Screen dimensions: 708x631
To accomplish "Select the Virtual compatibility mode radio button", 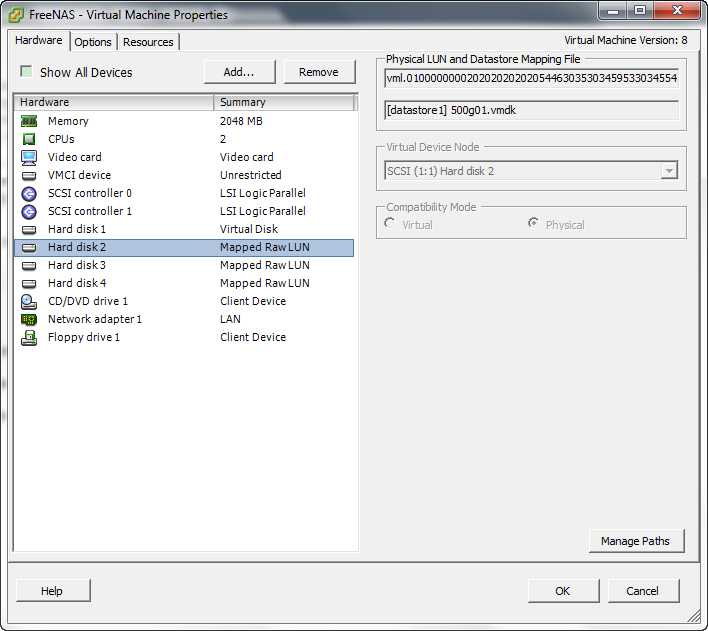I will [x=390, y=223].
